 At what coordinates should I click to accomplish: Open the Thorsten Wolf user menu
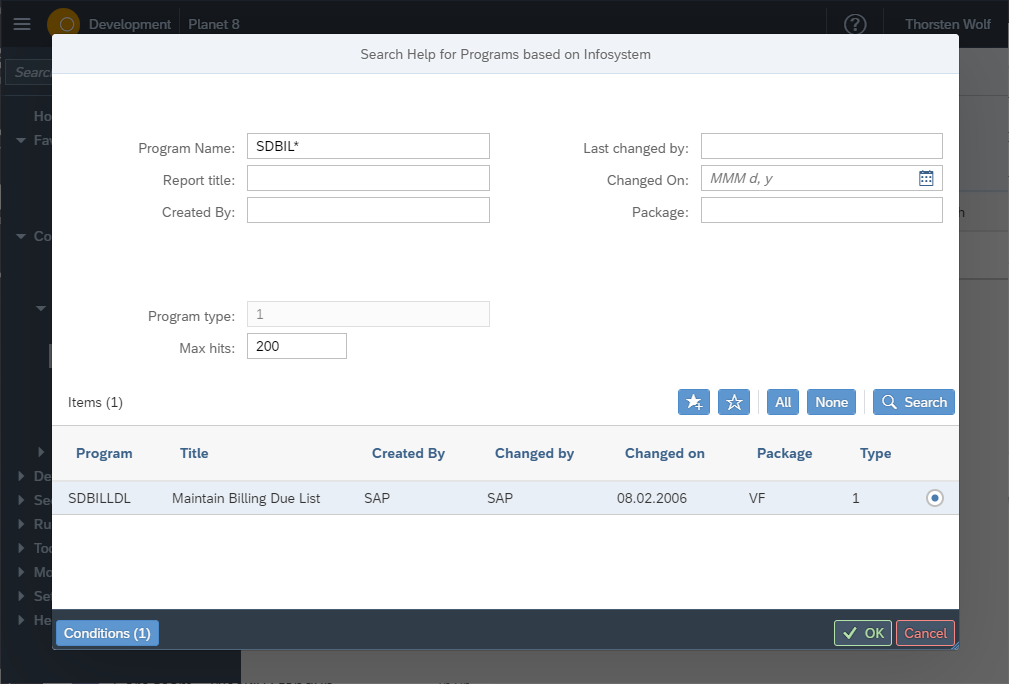947,23
